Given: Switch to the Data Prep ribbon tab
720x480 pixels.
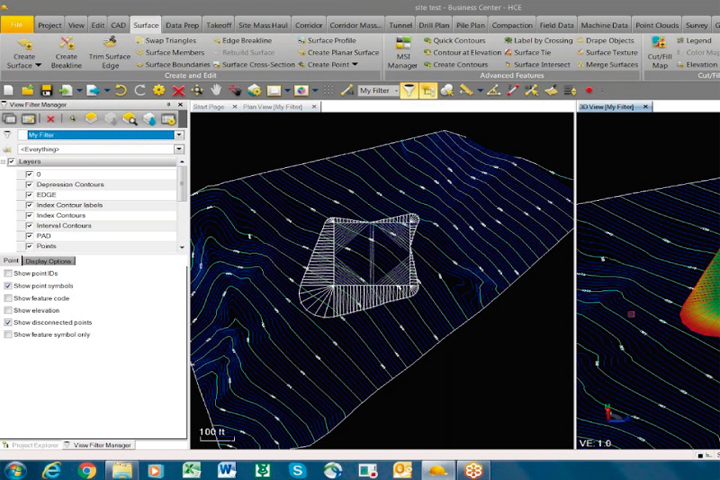Looking at the screenshot, I should coord(182,25).
